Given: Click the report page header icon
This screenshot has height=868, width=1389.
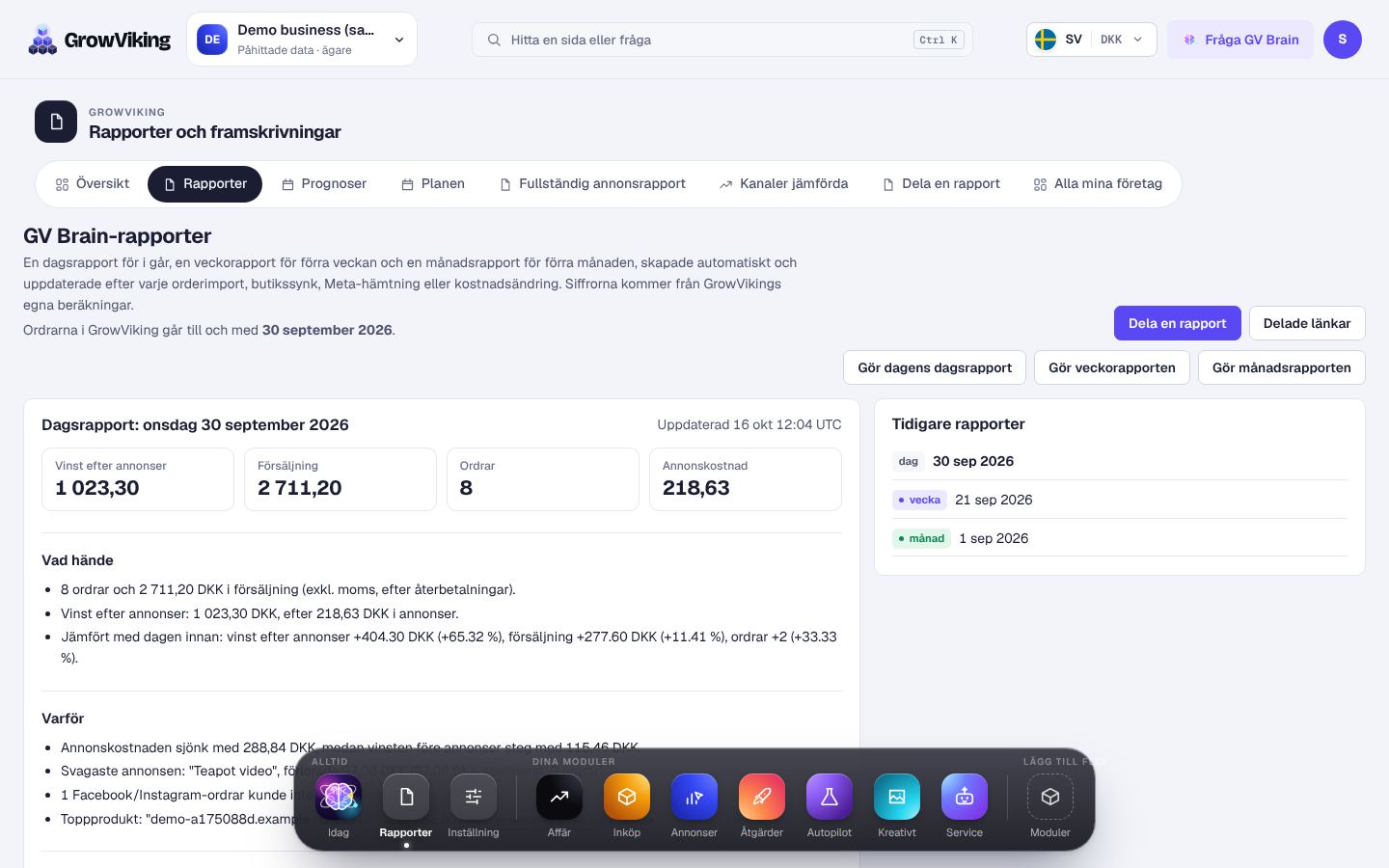Looking at the screenshot, I should point(56,122).
